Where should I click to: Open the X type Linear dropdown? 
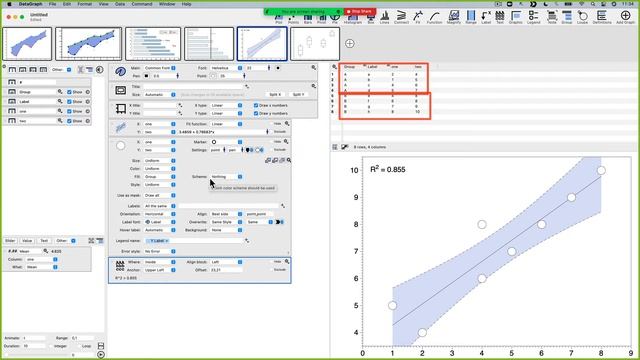coord(226,105)
